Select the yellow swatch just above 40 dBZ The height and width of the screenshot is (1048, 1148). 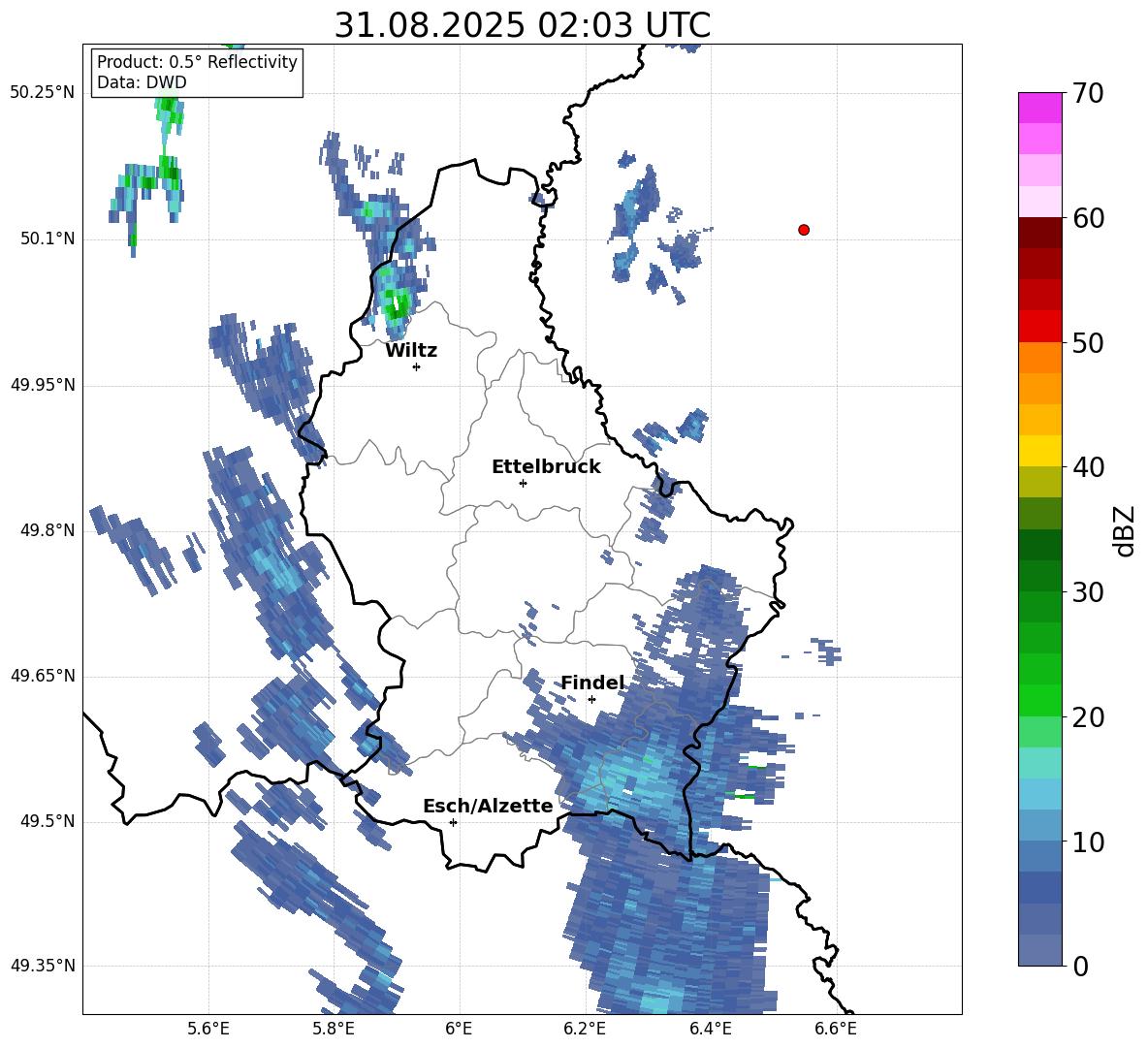pos(1039,451)
